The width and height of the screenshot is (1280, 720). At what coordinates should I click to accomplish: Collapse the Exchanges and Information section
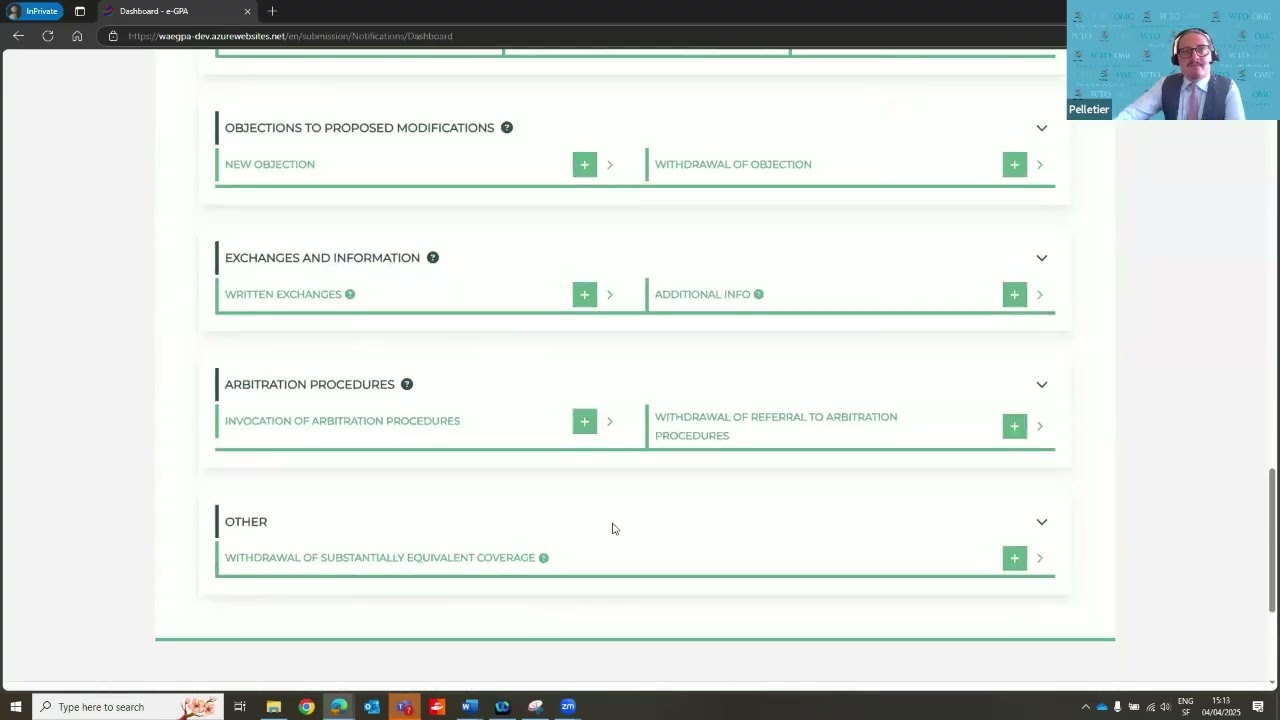tap(1042, 258)
